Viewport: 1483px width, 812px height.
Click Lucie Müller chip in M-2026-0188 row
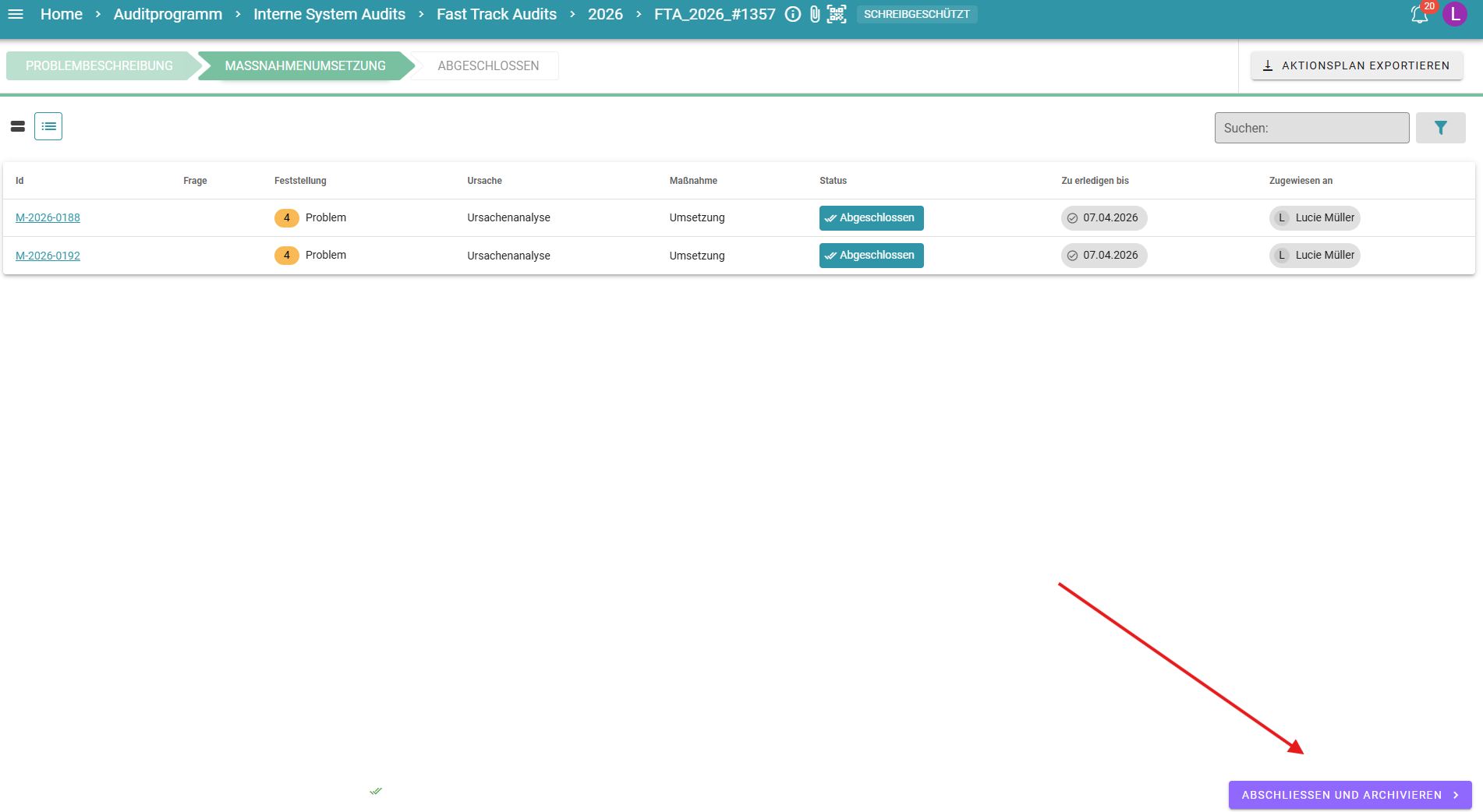click(1315, 218)
